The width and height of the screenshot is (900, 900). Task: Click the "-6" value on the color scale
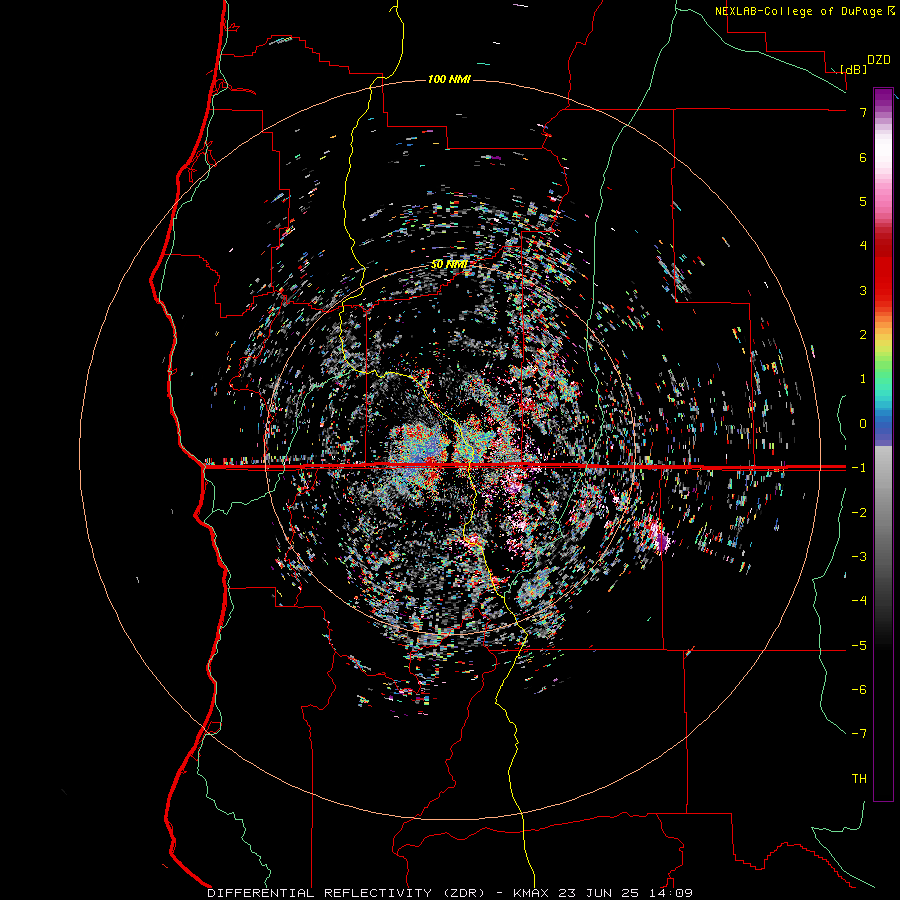coord(859,690)
